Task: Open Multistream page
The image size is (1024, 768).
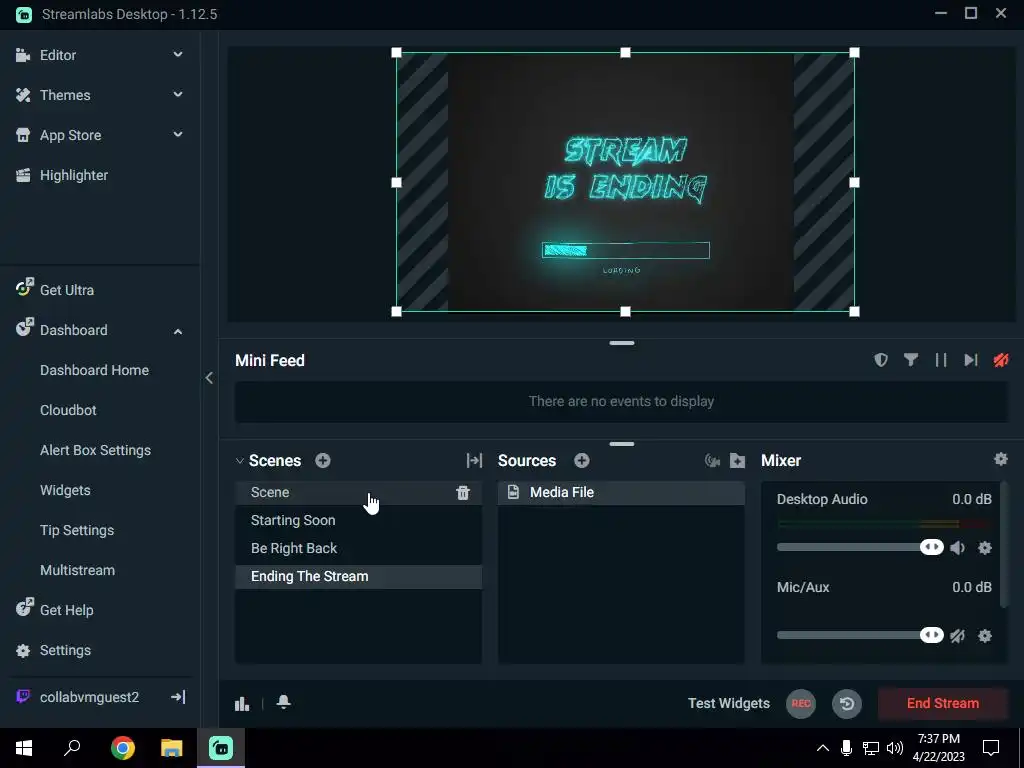Action: coord(77,570)
